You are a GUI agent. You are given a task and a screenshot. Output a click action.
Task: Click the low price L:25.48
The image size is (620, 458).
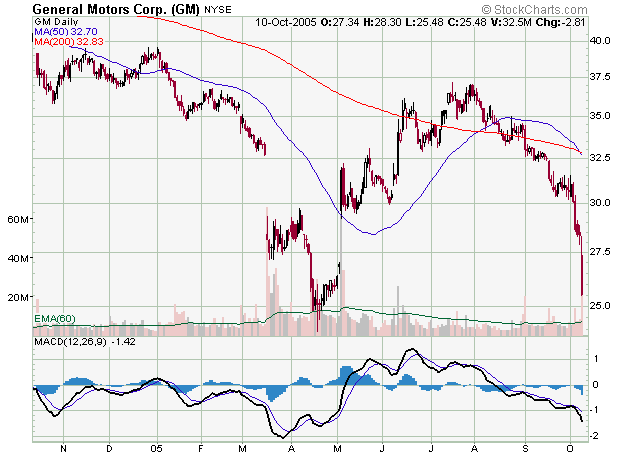pyautogui.click(x=424, y=22)
